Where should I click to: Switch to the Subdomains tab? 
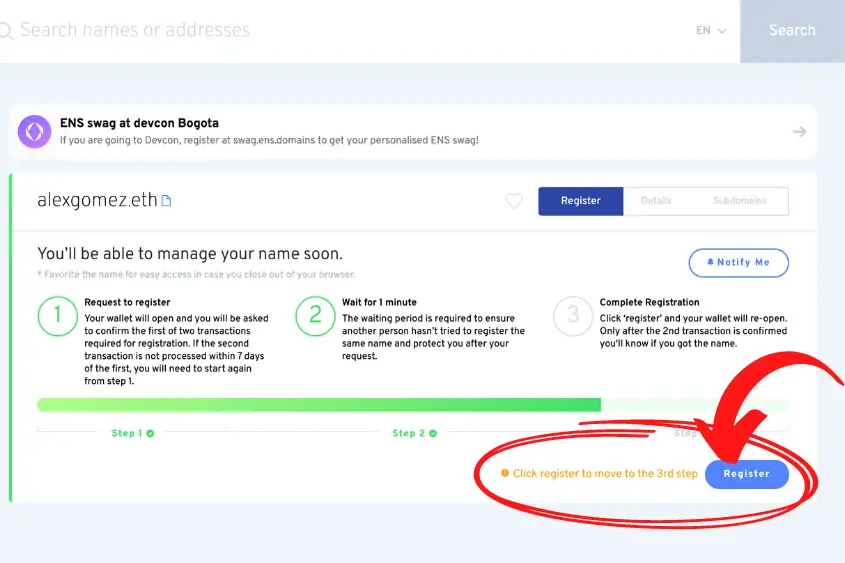[739, 201]
